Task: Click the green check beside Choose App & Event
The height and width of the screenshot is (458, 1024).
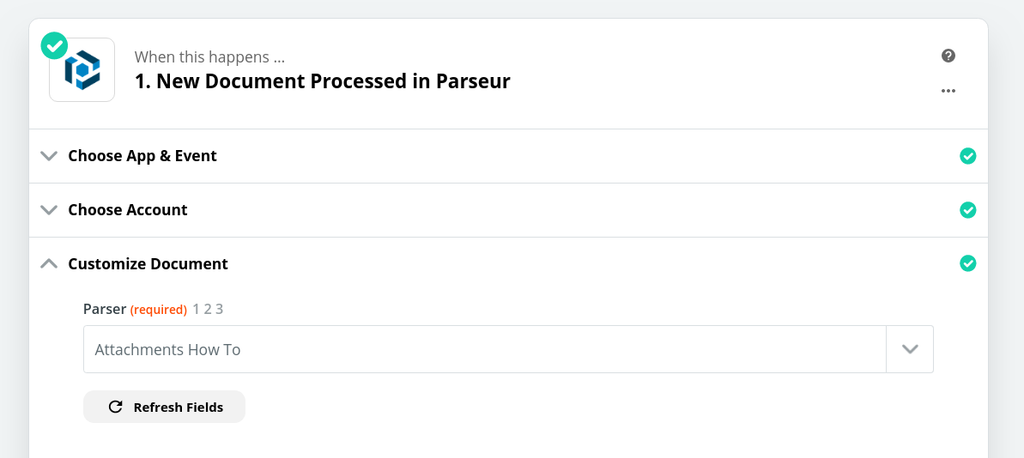Action: 967,156
